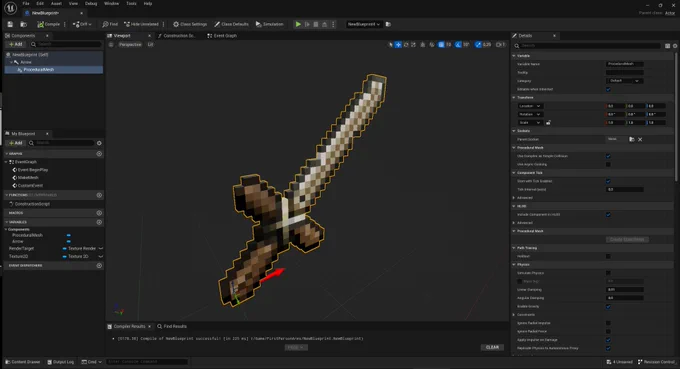
Task: Open Details property matrix grid icon
Action: click(x=667, y=46)
